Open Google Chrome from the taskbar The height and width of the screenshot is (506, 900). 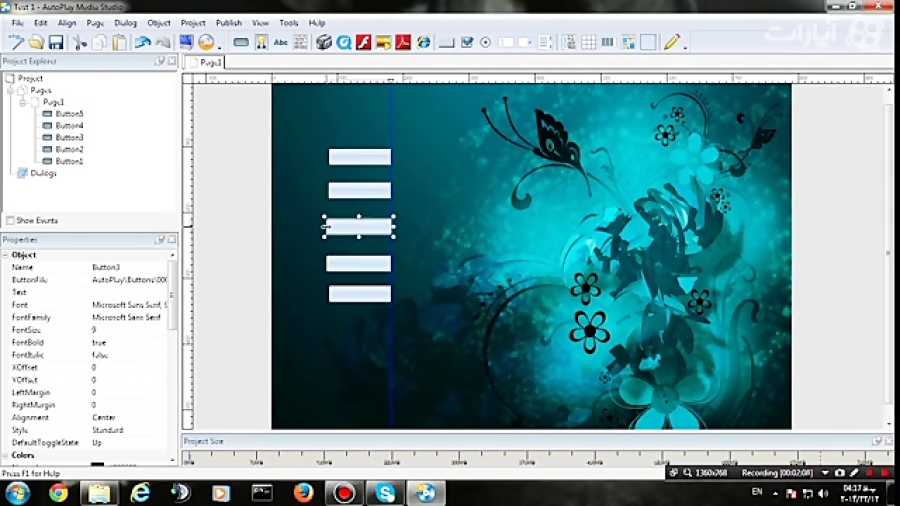pyautogui.click(x=58, y=493)
